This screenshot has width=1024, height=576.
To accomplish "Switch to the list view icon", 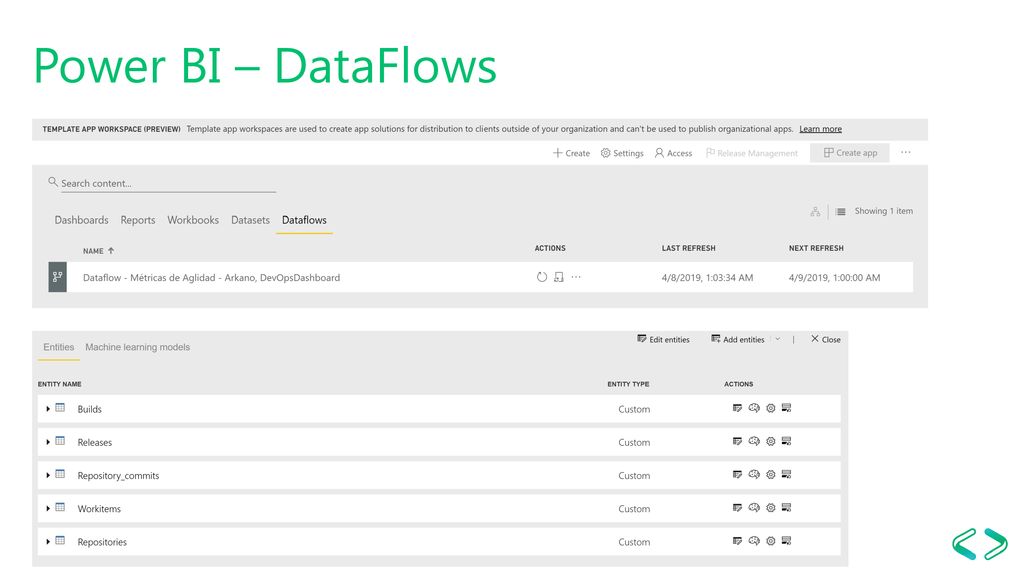I will click(840, 212).
